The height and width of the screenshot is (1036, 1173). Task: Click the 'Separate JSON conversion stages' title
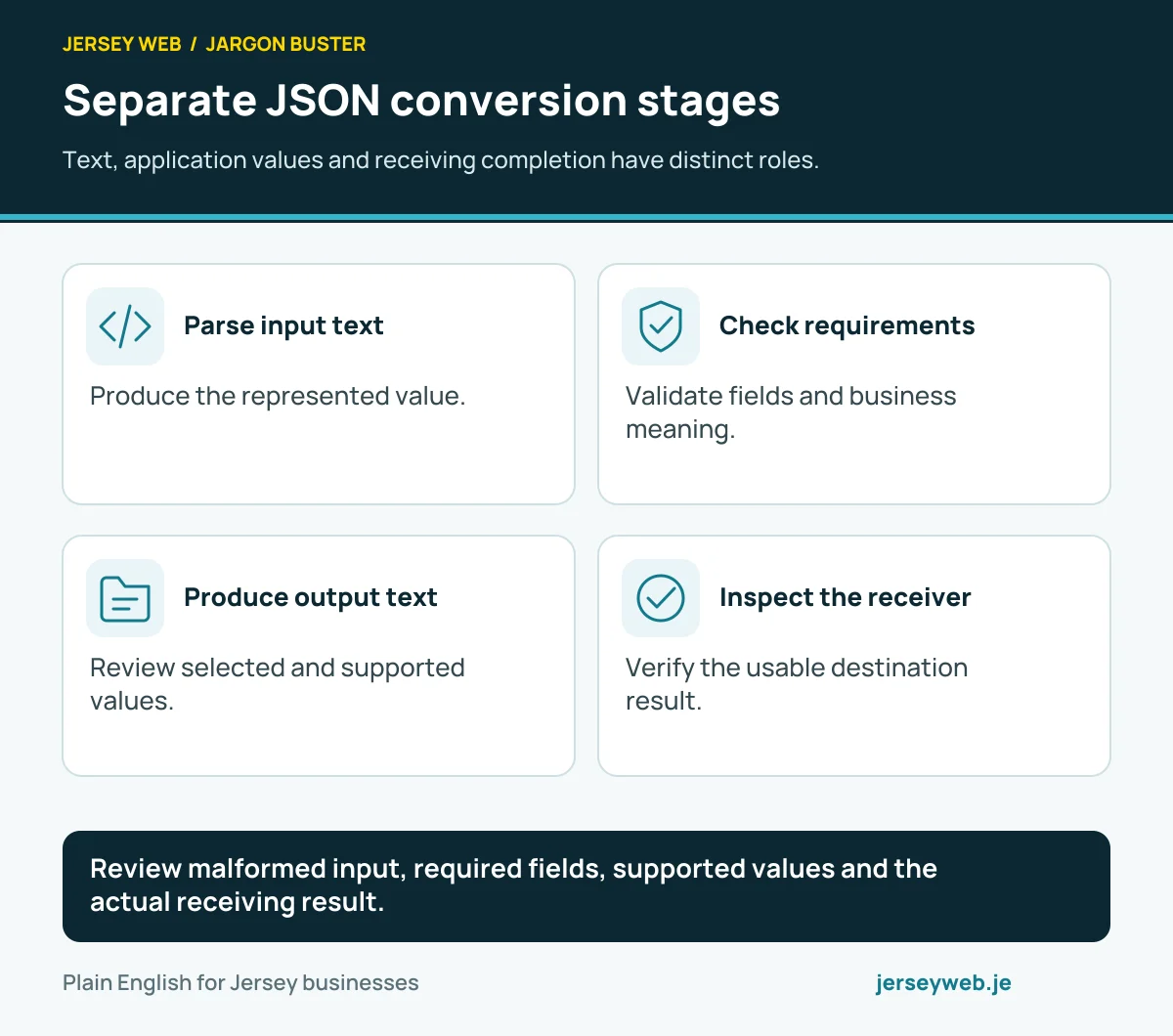click(x=421, y=101)
